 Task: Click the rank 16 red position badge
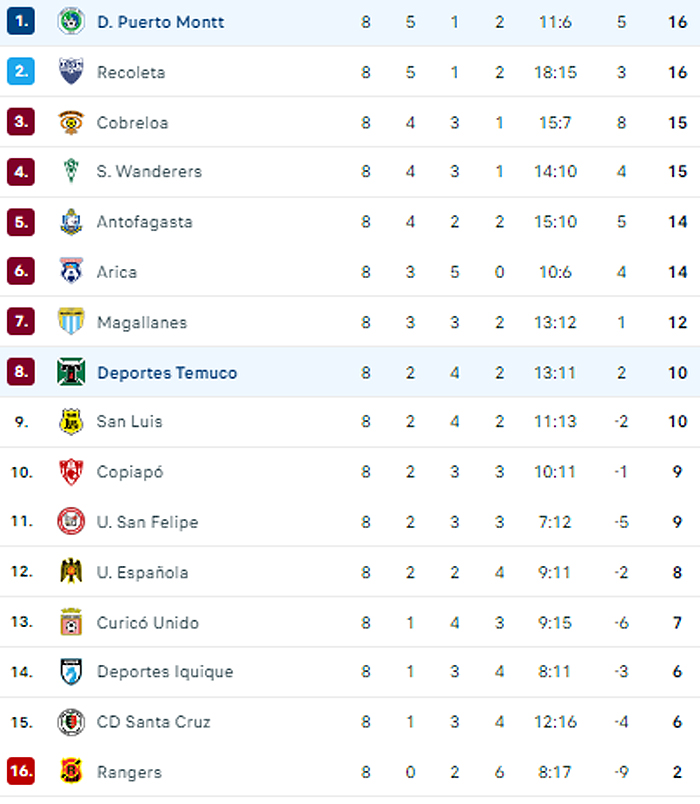21,772
